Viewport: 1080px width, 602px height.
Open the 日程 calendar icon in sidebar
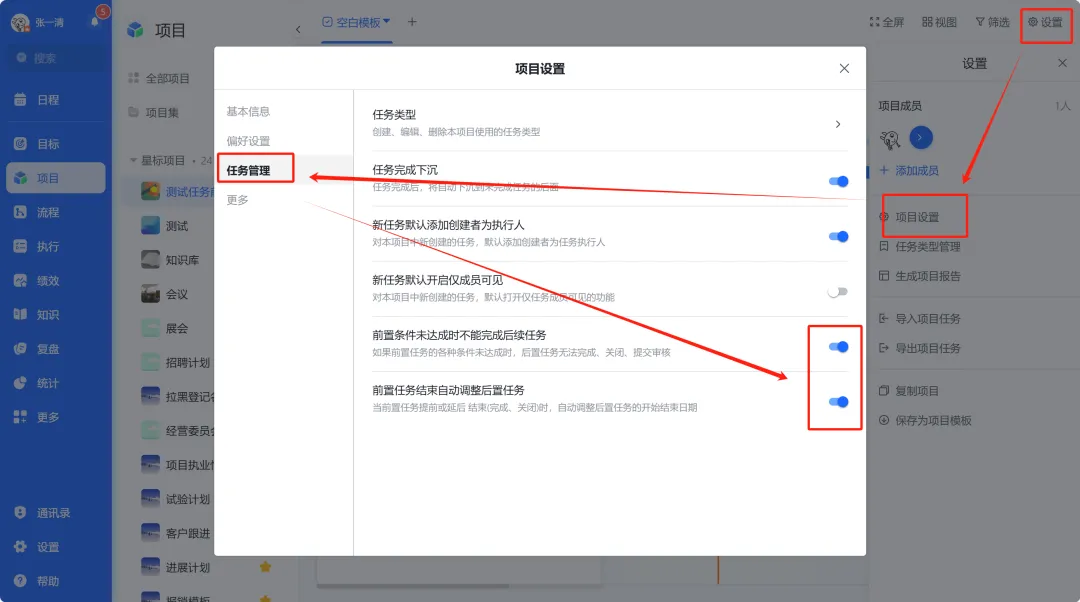pyautogui.click(x=20, y=100)
